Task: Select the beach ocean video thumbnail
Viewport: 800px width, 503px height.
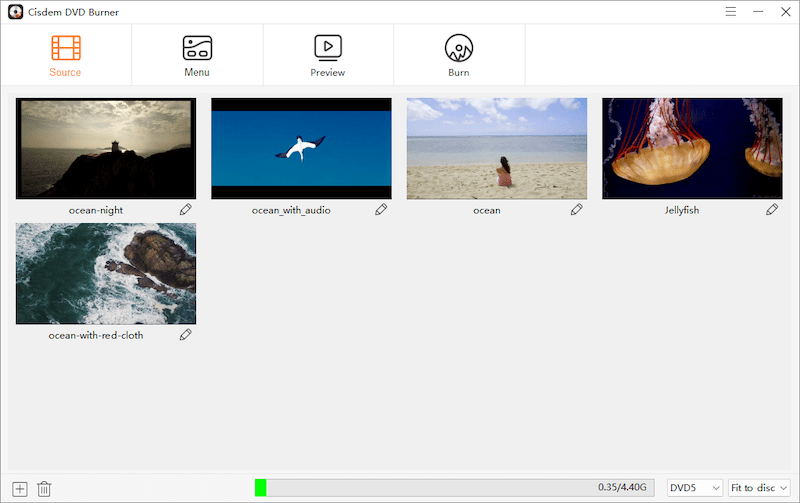Action: 497,148
